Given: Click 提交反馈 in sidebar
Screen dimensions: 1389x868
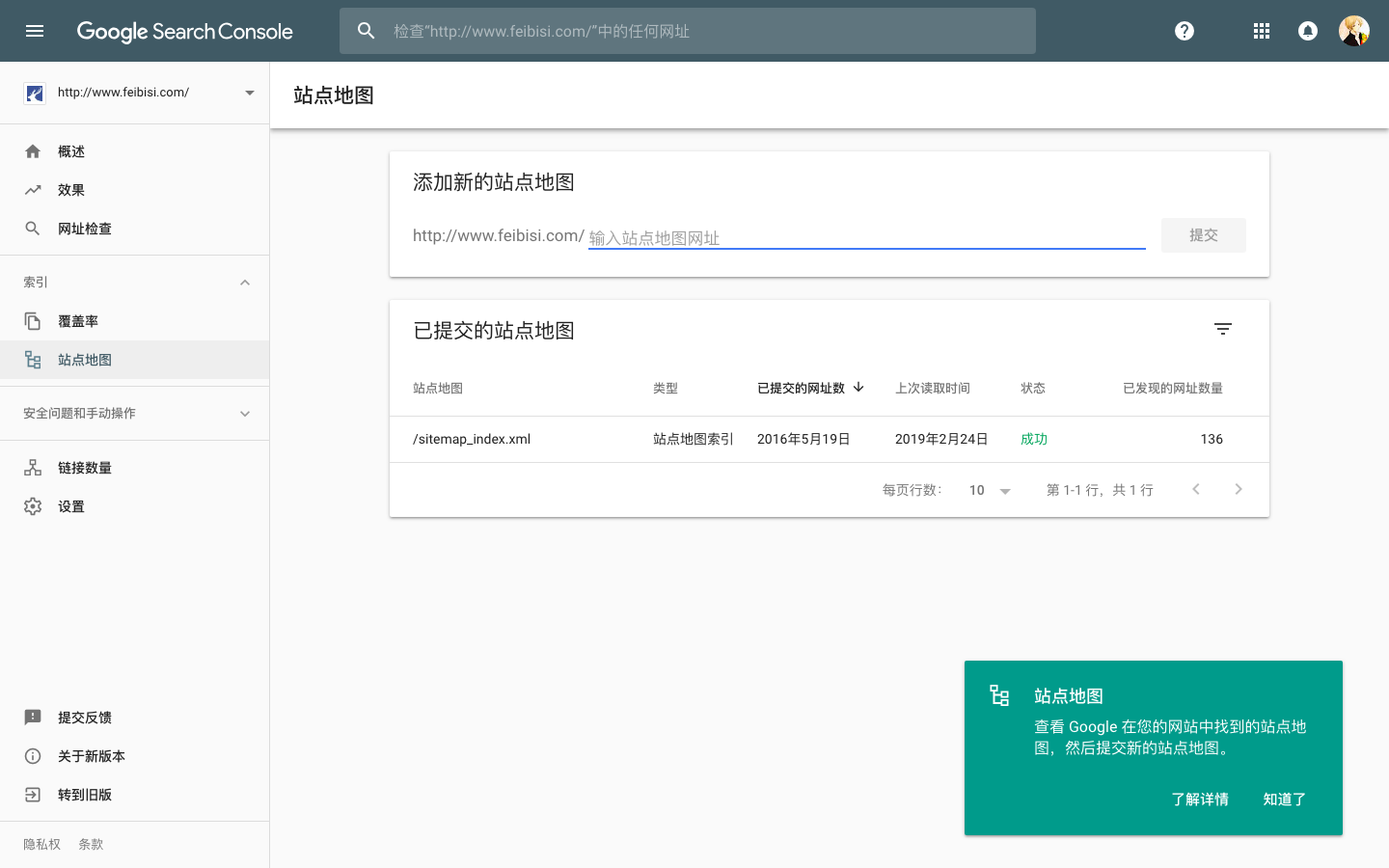Looking at the screenshot, I should [x=134, y=718].
